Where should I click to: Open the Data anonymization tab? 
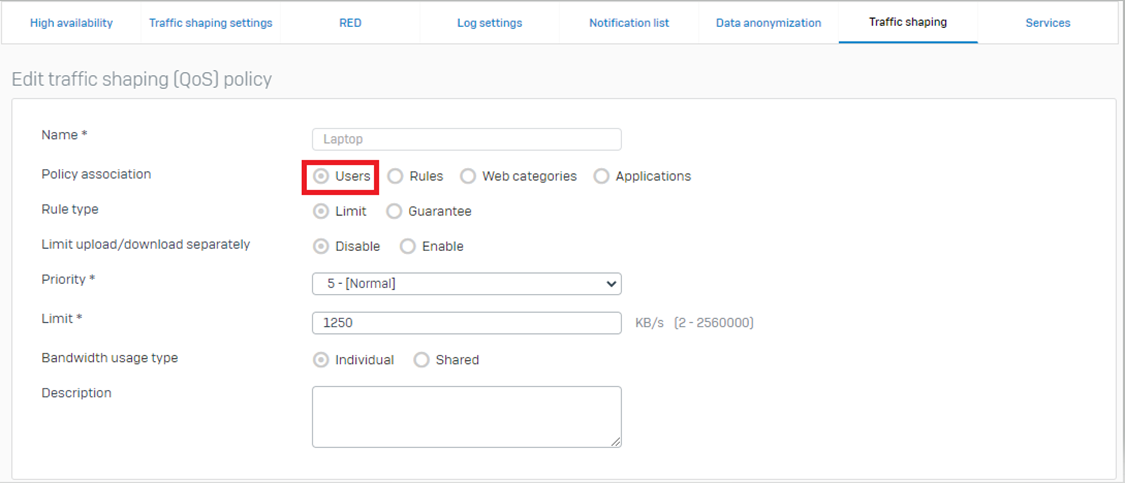point(768,23)
